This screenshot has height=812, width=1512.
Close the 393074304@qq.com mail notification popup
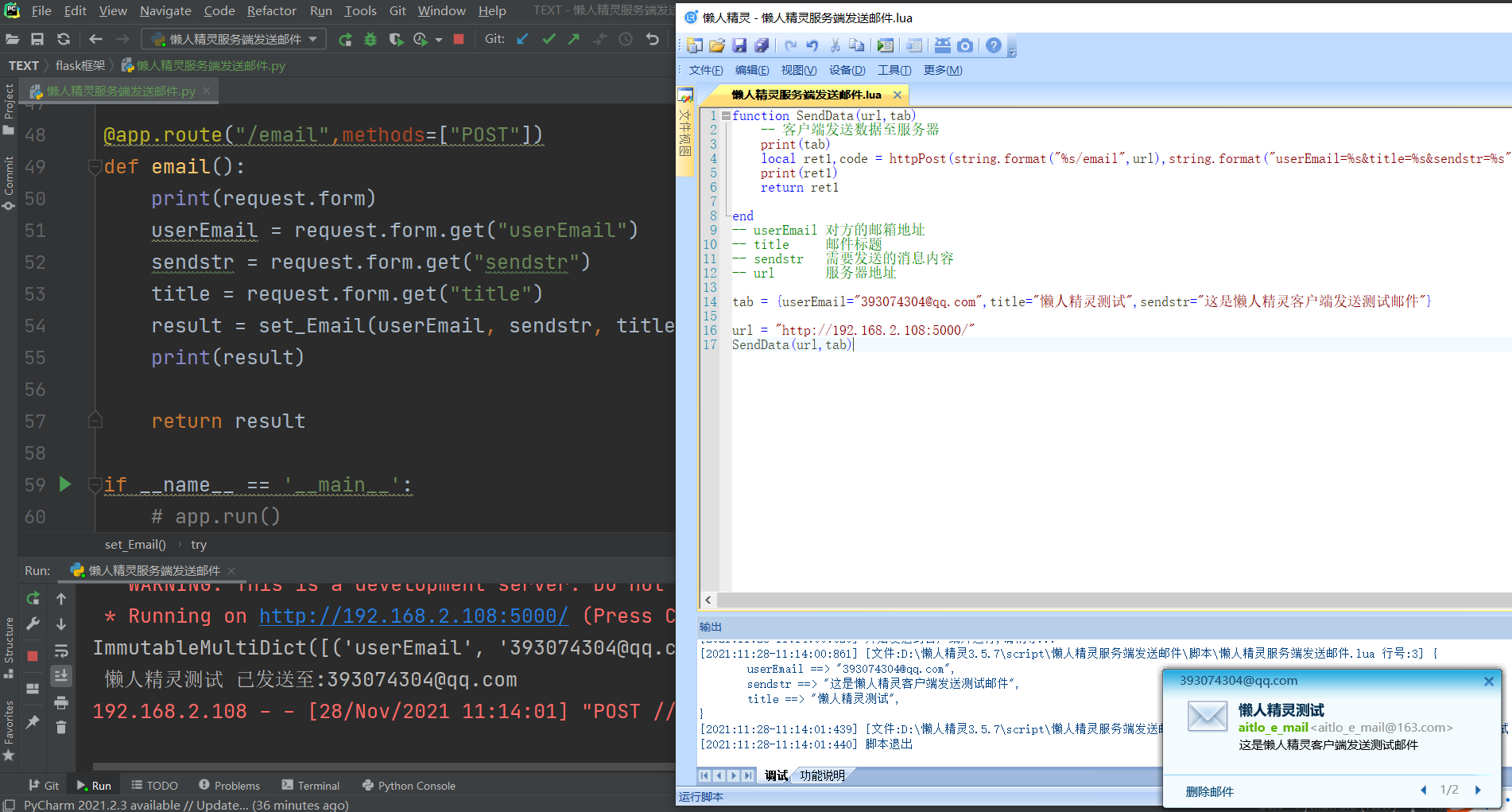coord(1489,682)
